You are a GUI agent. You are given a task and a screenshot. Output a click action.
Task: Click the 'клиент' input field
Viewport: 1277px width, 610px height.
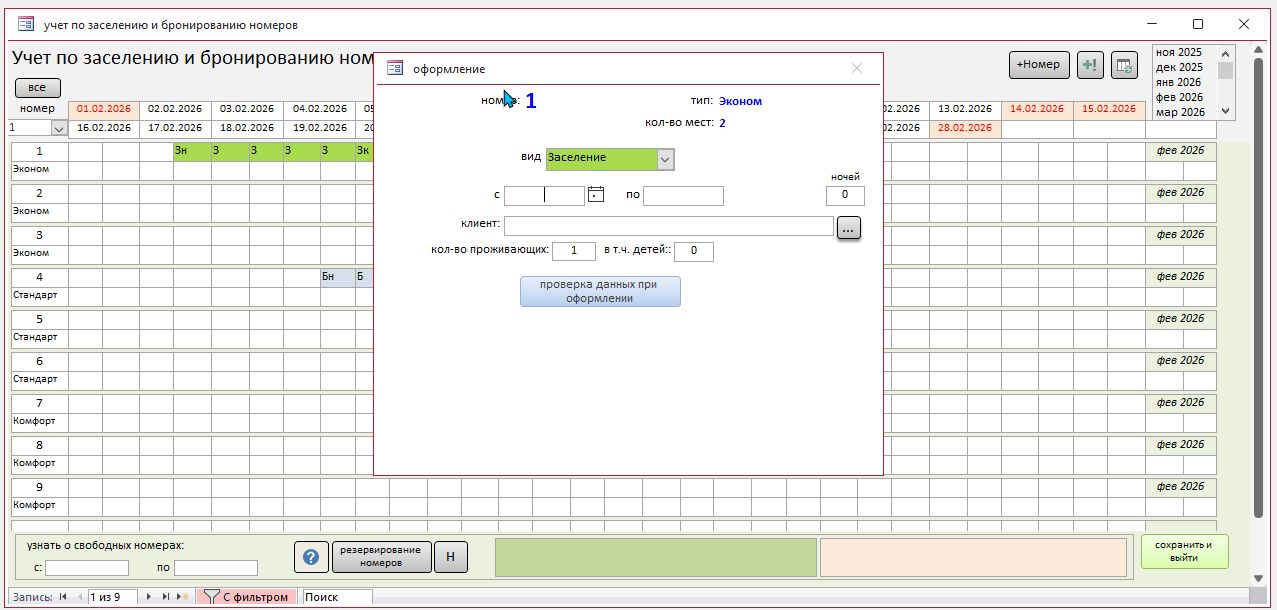click(668, 226)
